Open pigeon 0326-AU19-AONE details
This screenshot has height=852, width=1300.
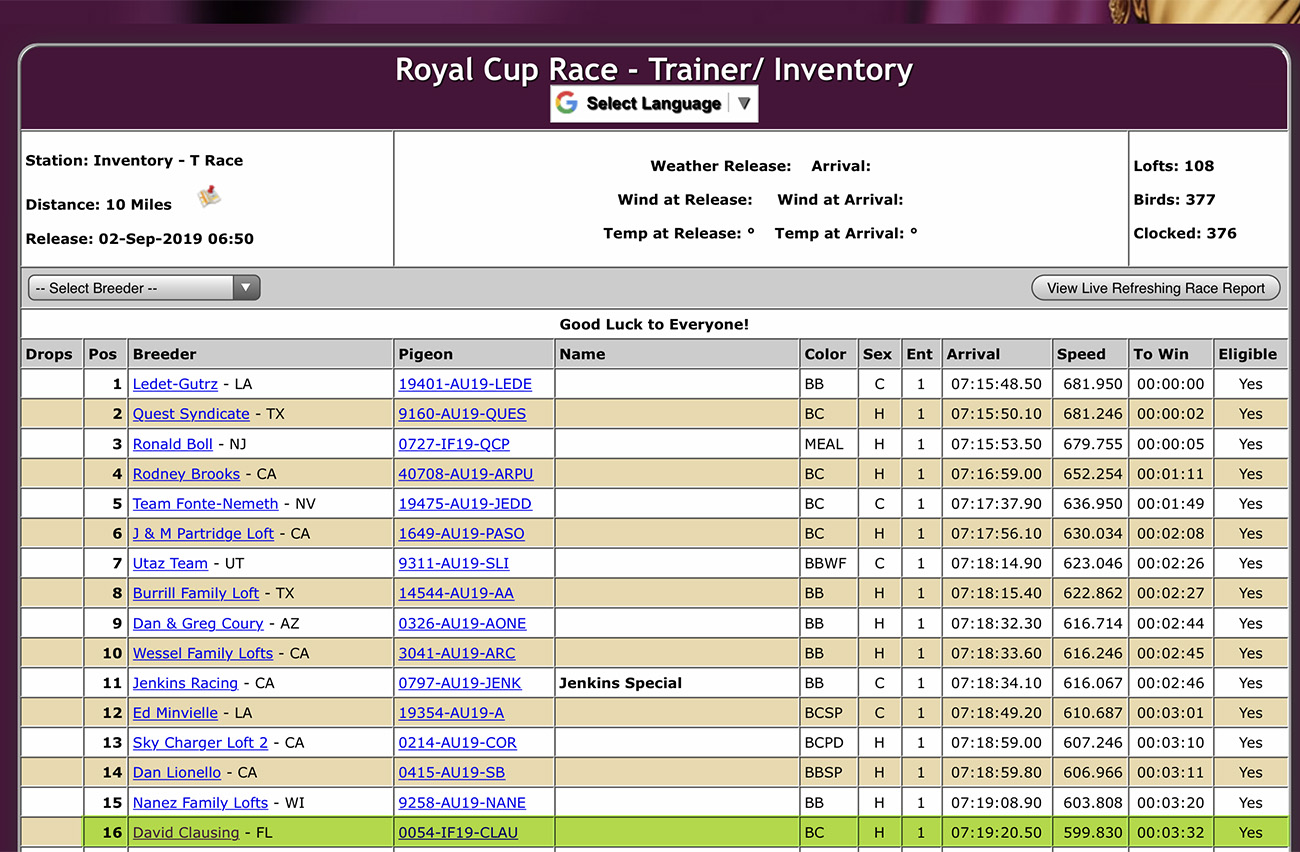click(x=462, y=624)
